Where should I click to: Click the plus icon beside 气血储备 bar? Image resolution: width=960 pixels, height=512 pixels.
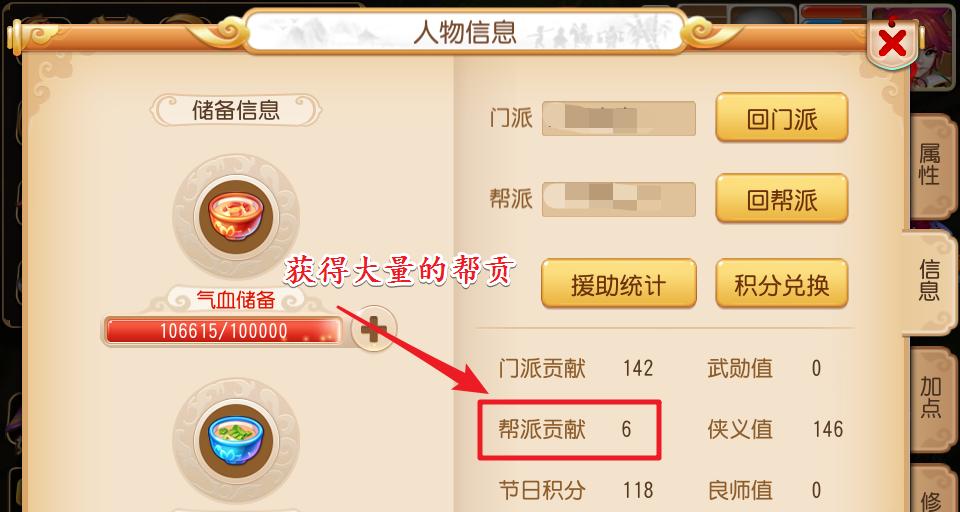(x=373, y=329)
